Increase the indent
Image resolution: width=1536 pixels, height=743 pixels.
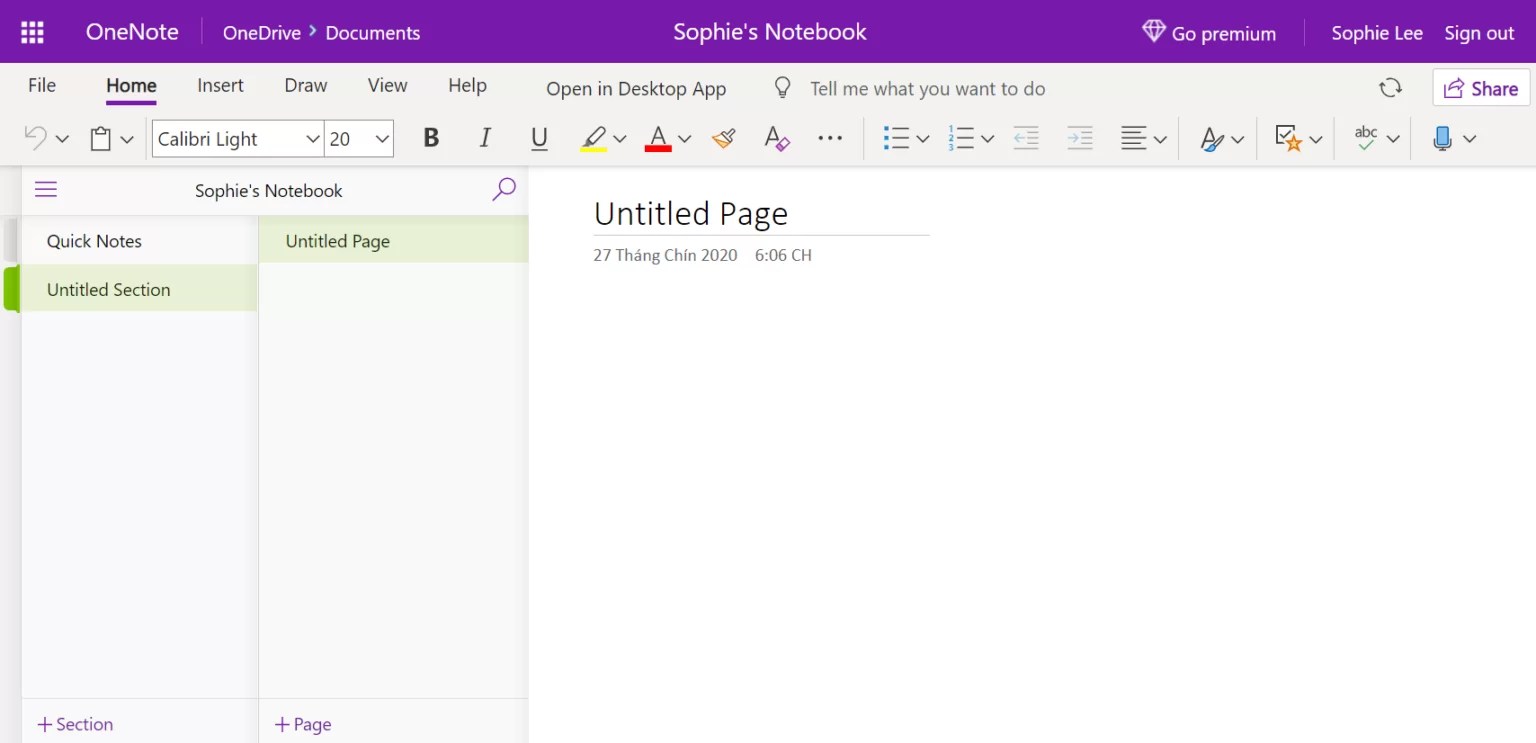[x=1080, y=139]
